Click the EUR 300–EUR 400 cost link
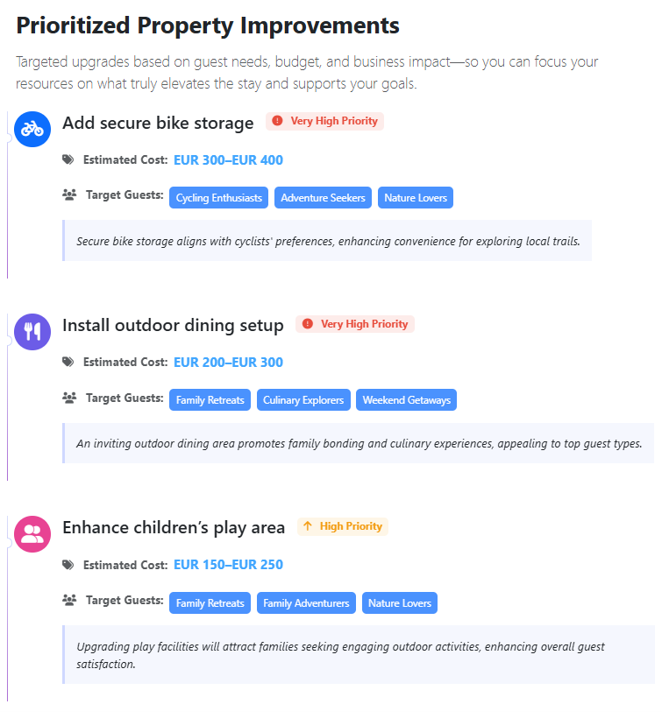Screen dimensions: 662x712 (x=228, y=160)
